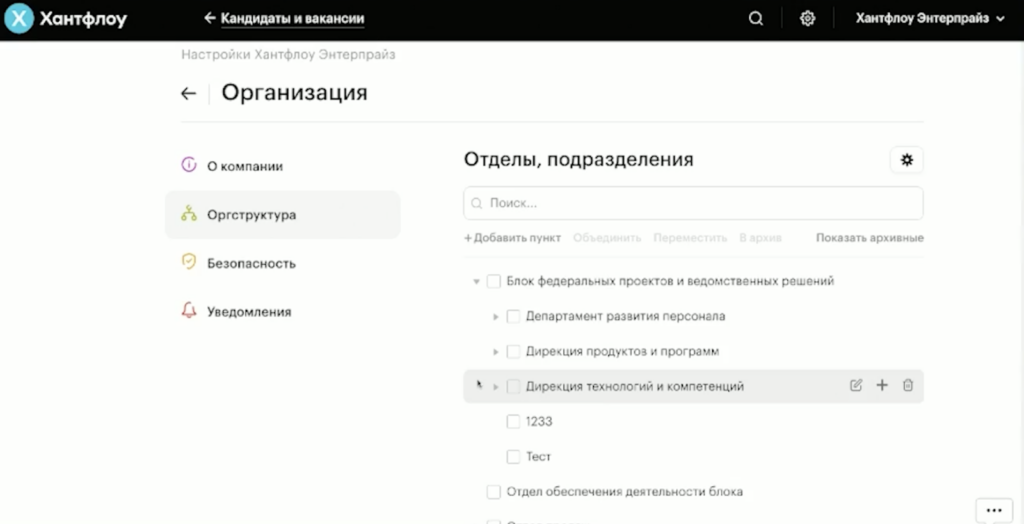Image resolution: width=1024 pixels, height=524 pixels.
Task: Click magnifier icon inside Поиск field
Action: [x=477, y=203]
